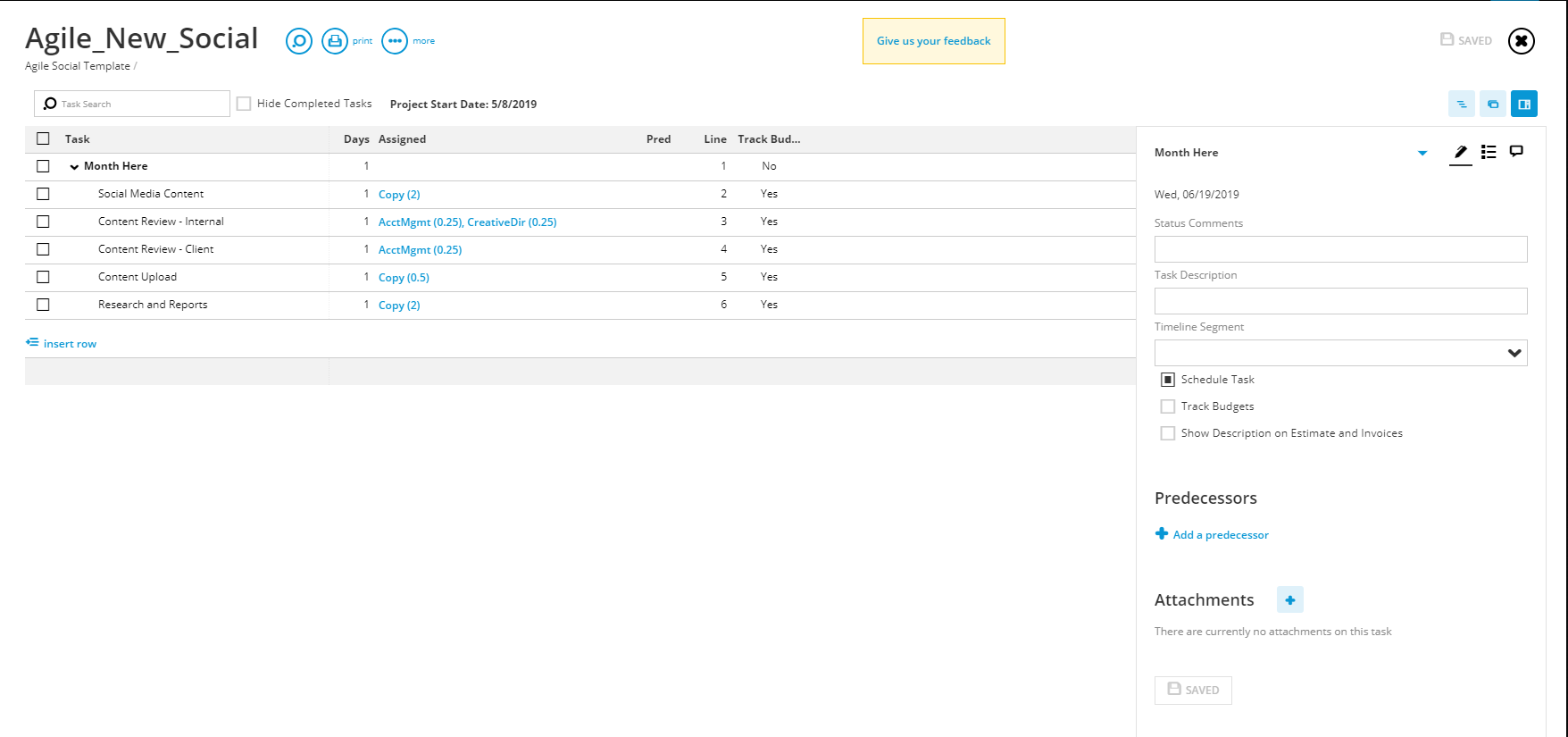Click the Give us your feedback button
Image resolution: width=1568 pixels, height=737 pixels.
click(934, 41)
